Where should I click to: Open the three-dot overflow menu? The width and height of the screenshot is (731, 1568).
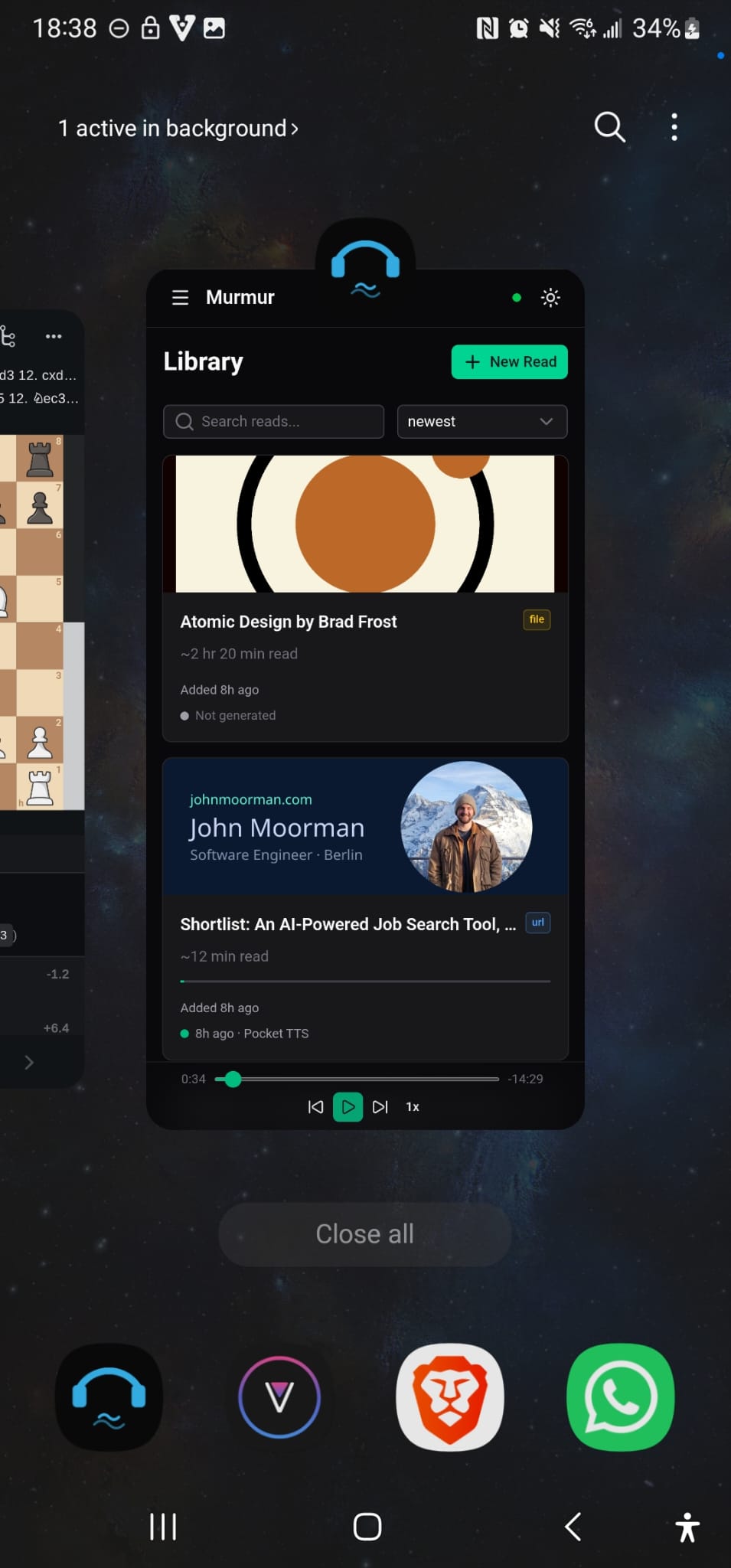(x=674, y=127)
